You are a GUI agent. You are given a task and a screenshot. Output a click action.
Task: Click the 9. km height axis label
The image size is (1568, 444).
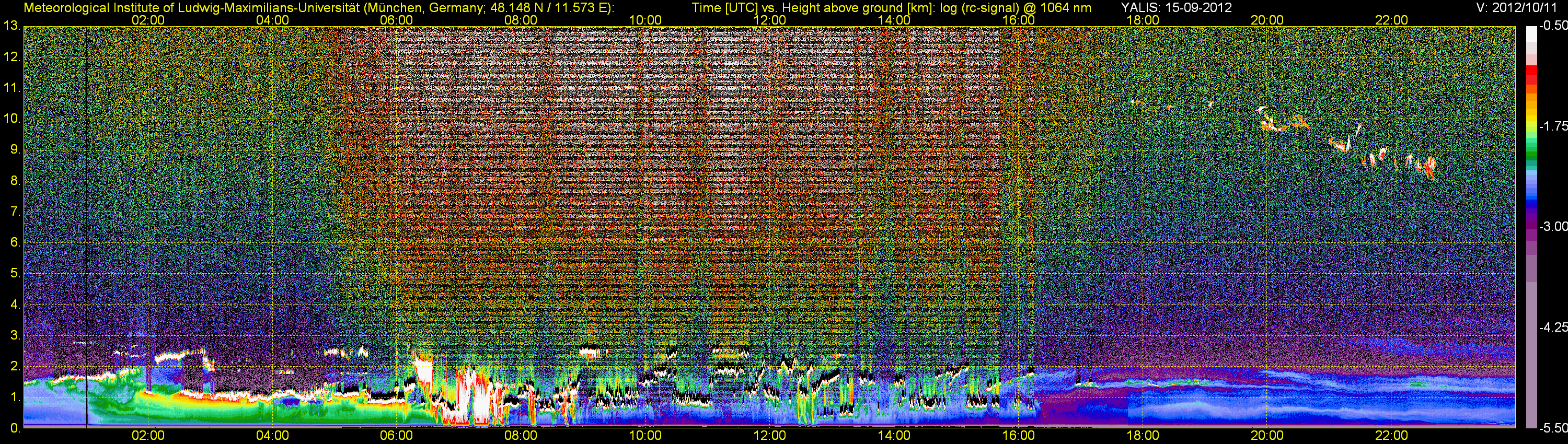click(x=15, y=149)
